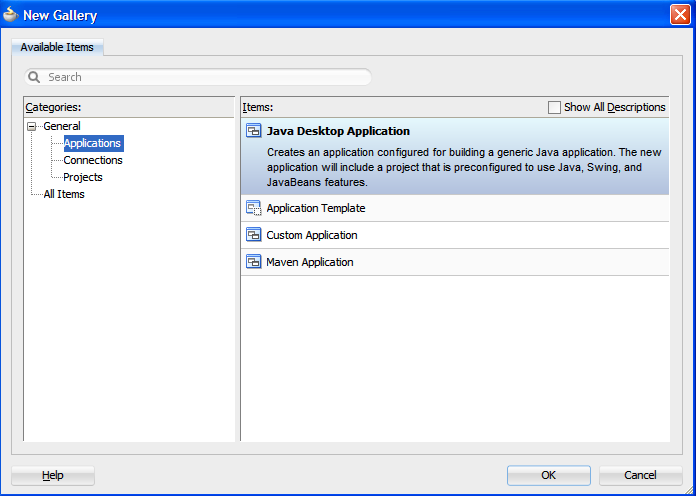
Task: Select the Applications category
Action: pos(93,143)
